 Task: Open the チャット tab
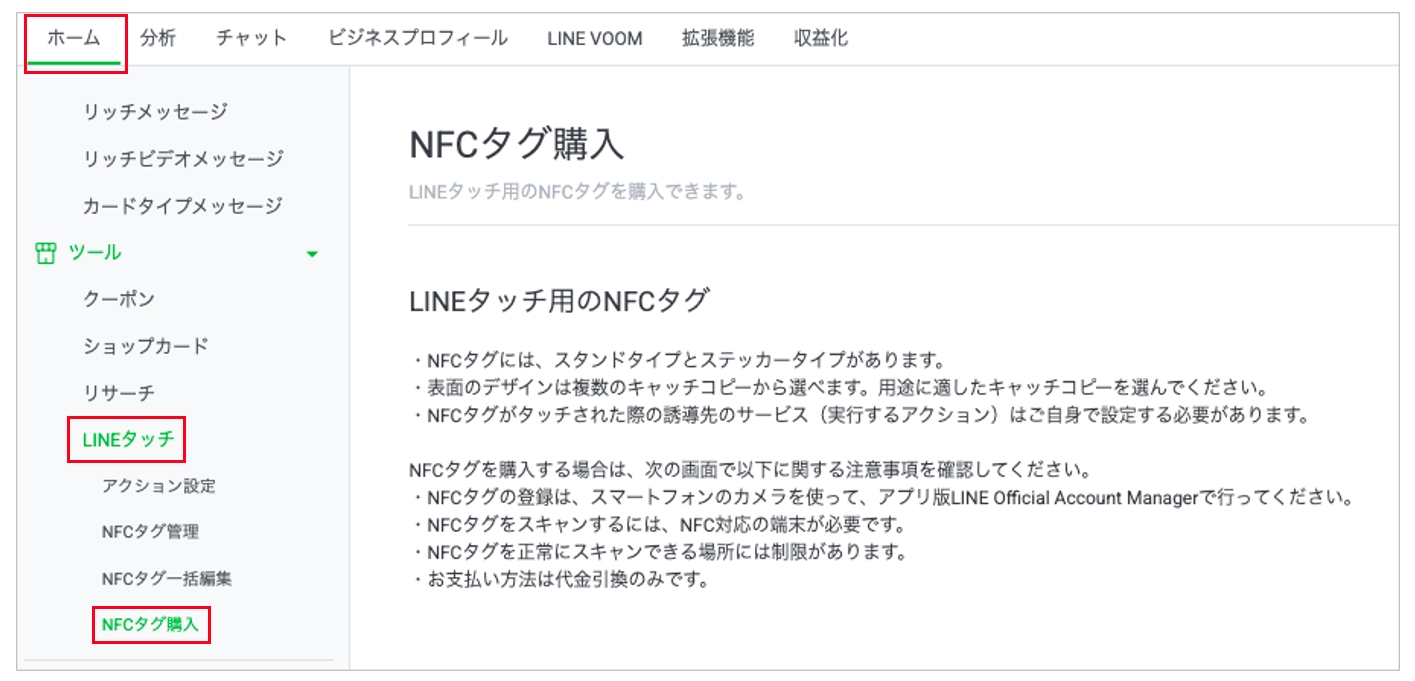tap(251, 39)
